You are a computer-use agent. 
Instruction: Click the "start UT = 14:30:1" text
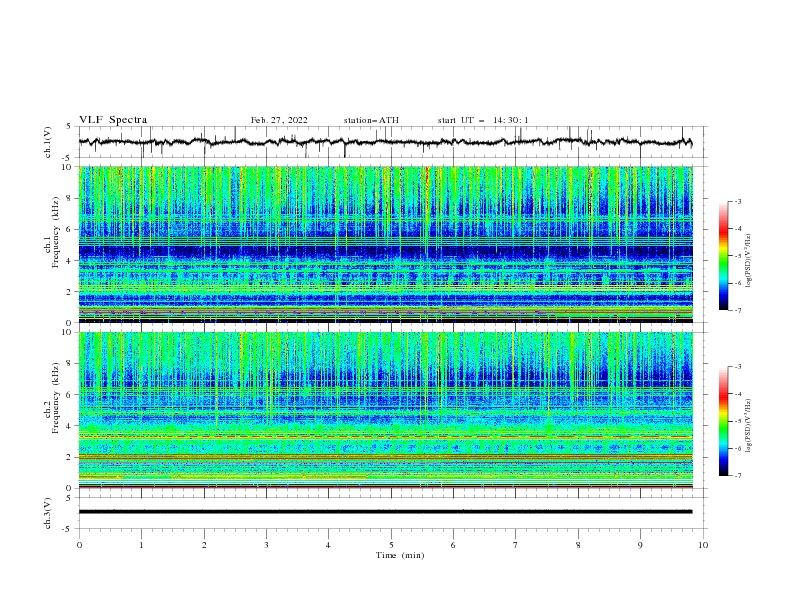pyautogui.click(x=483, y=120)
